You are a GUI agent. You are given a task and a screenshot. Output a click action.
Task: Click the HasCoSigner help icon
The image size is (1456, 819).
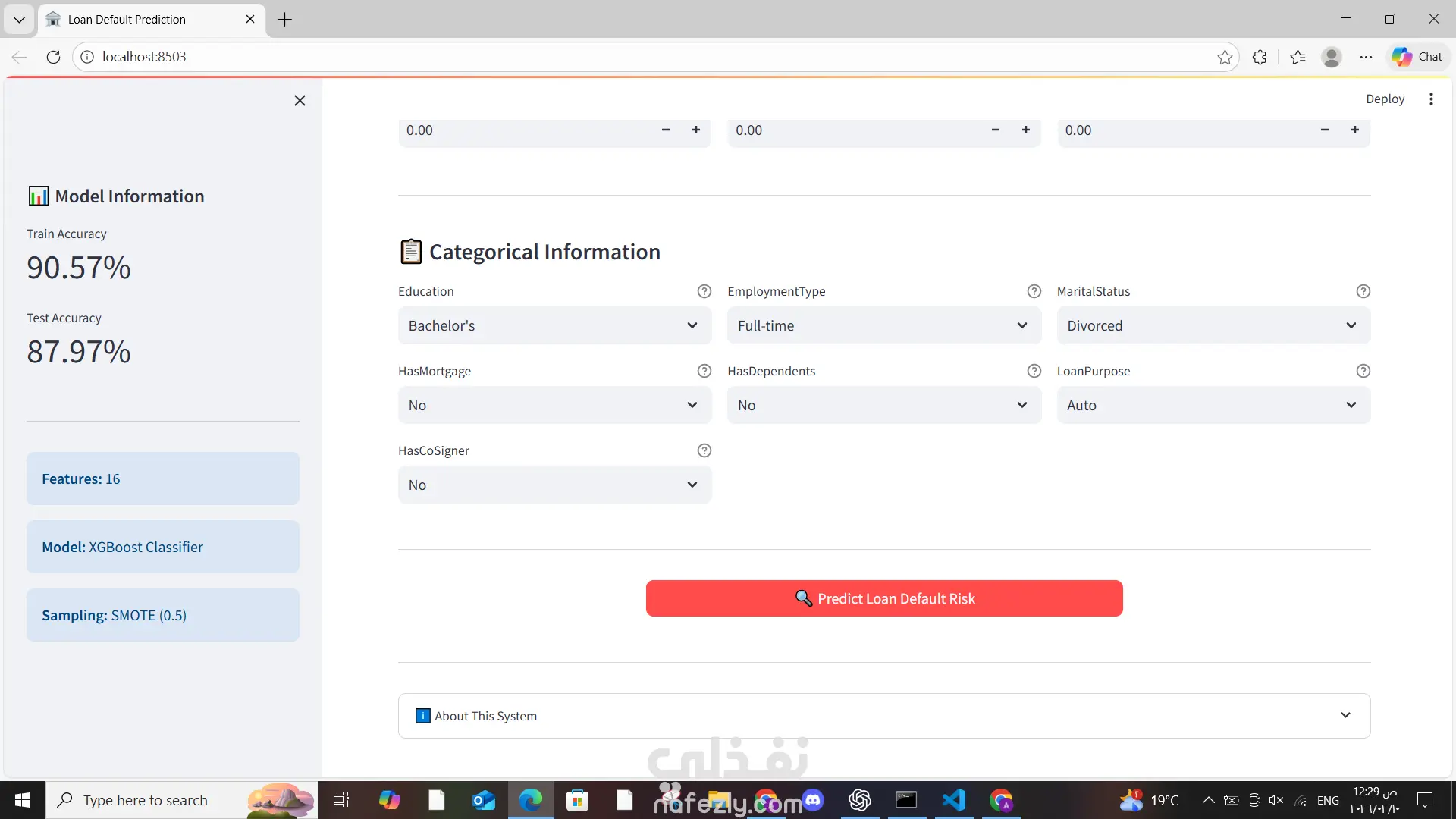tap(704, 450)
